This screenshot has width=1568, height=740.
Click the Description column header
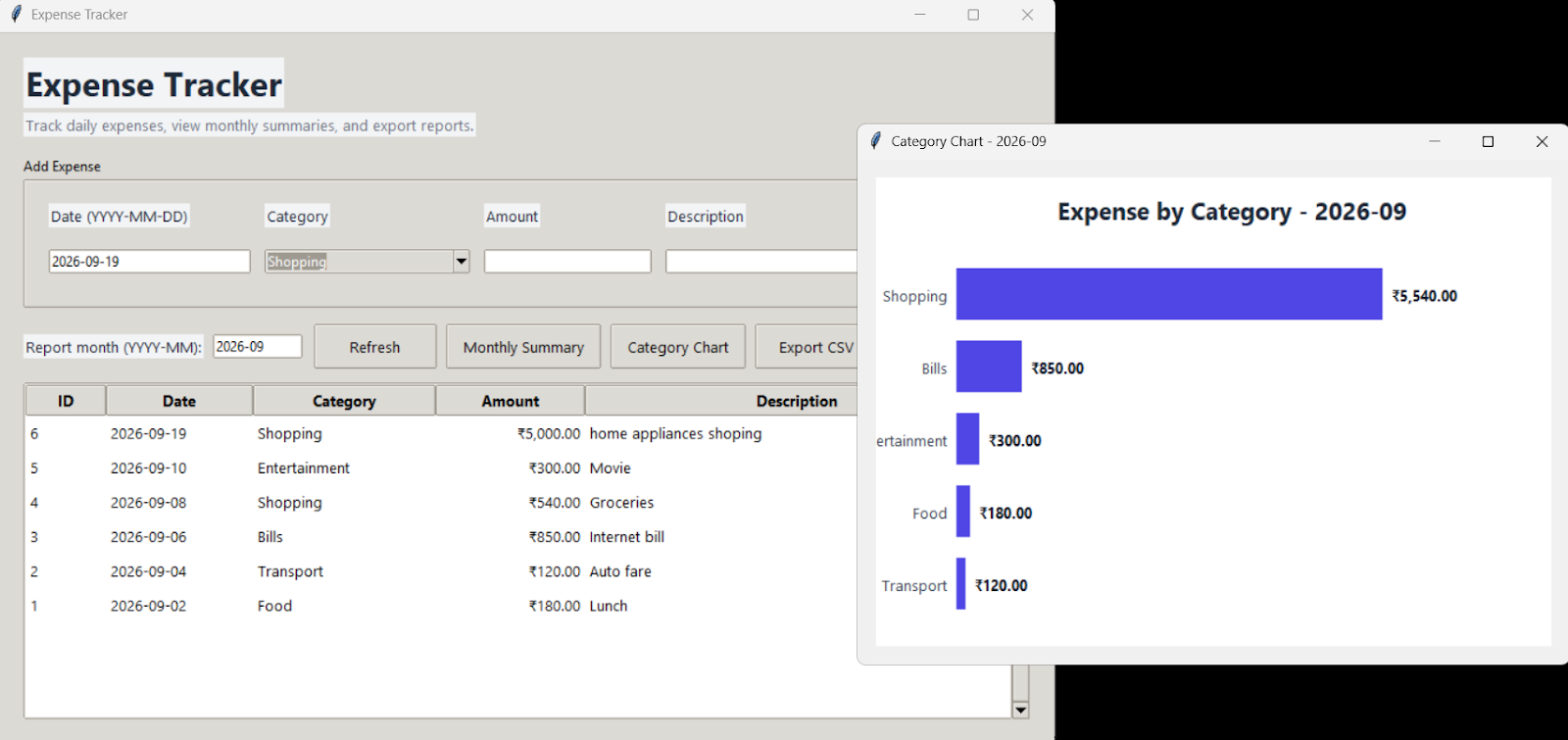(721, 401)
